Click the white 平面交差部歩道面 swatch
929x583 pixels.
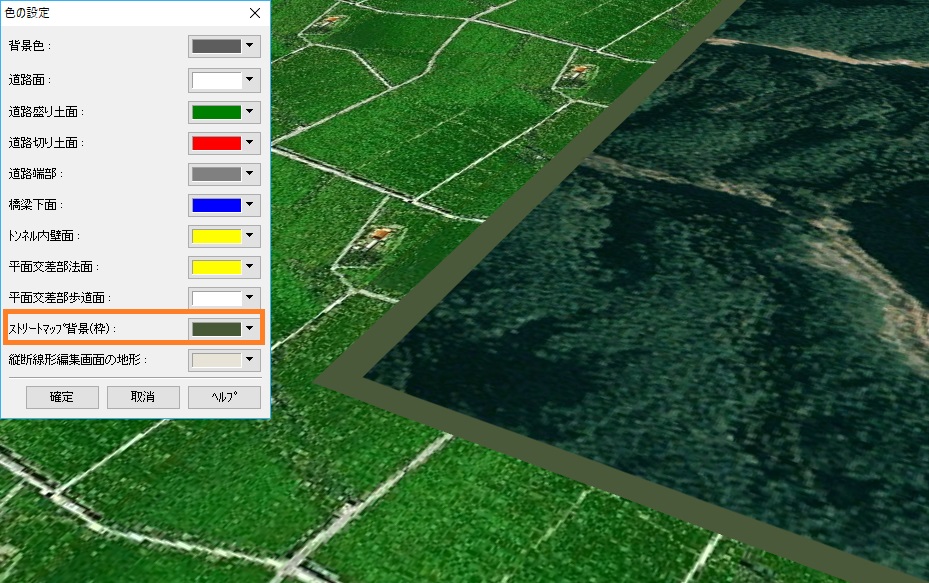[216, 298]
